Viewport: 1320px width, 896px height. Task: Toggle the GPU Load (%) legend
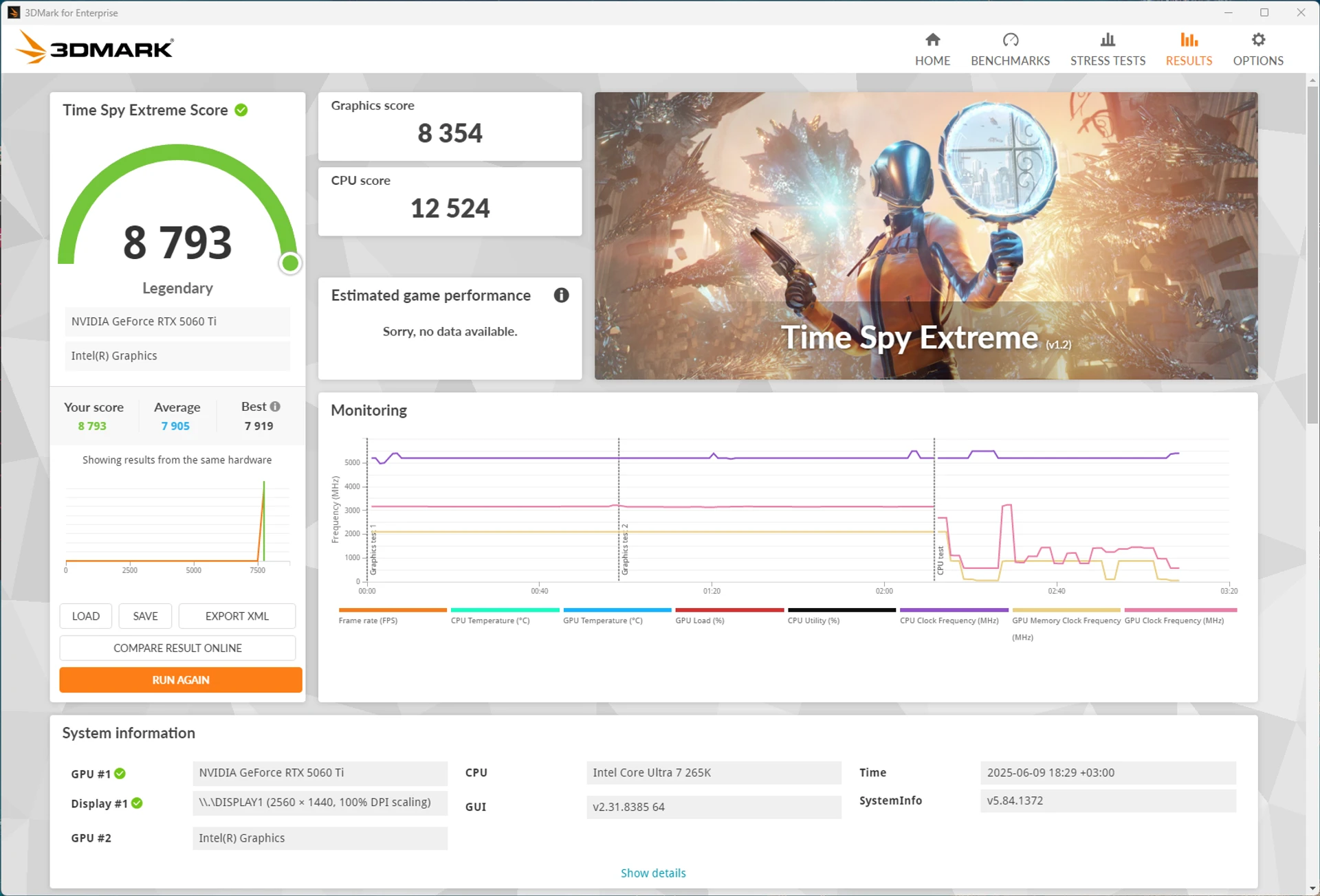point(729,616)
